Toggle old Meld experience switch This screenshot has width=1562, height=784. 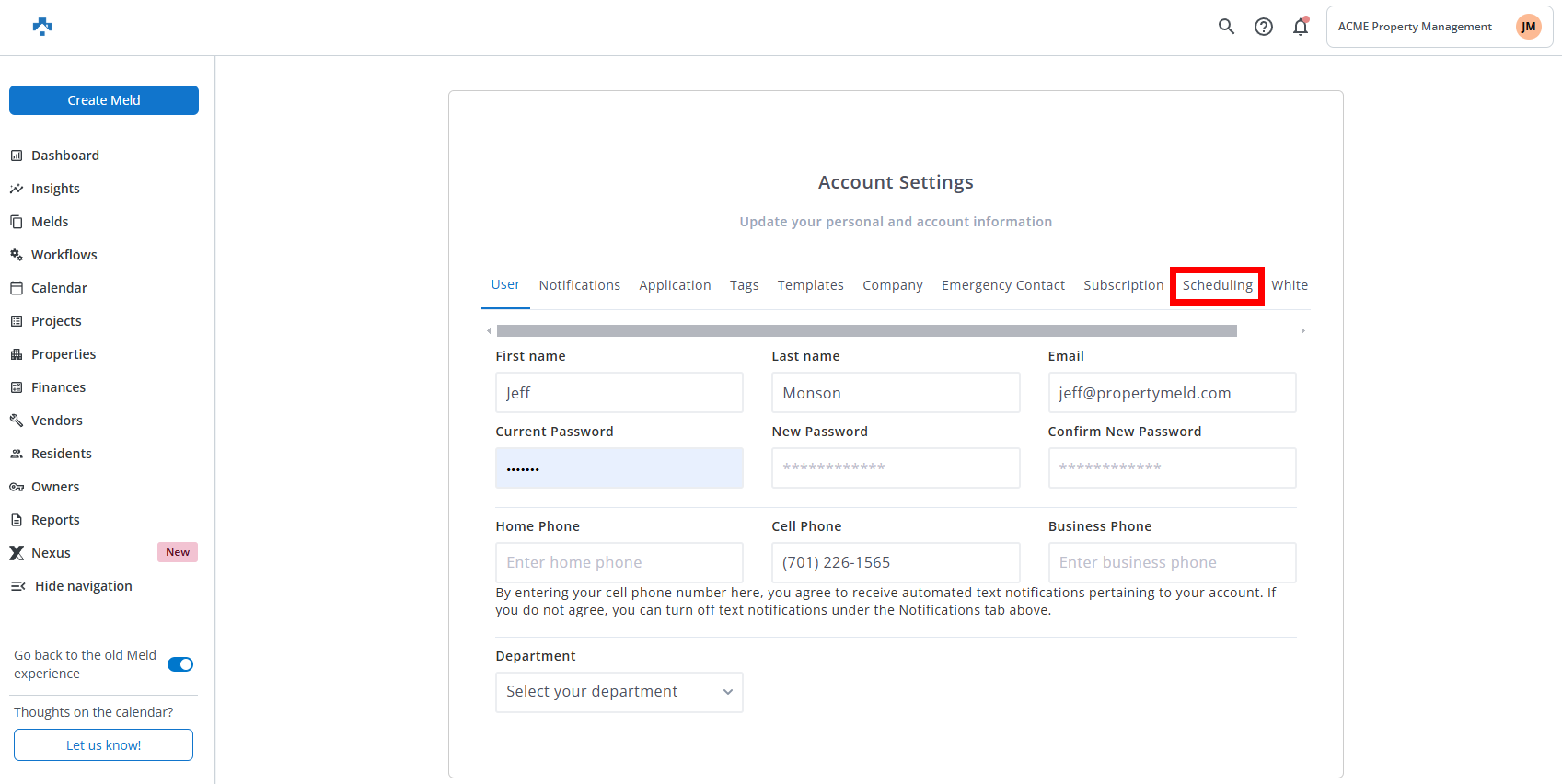coord(180,664)
